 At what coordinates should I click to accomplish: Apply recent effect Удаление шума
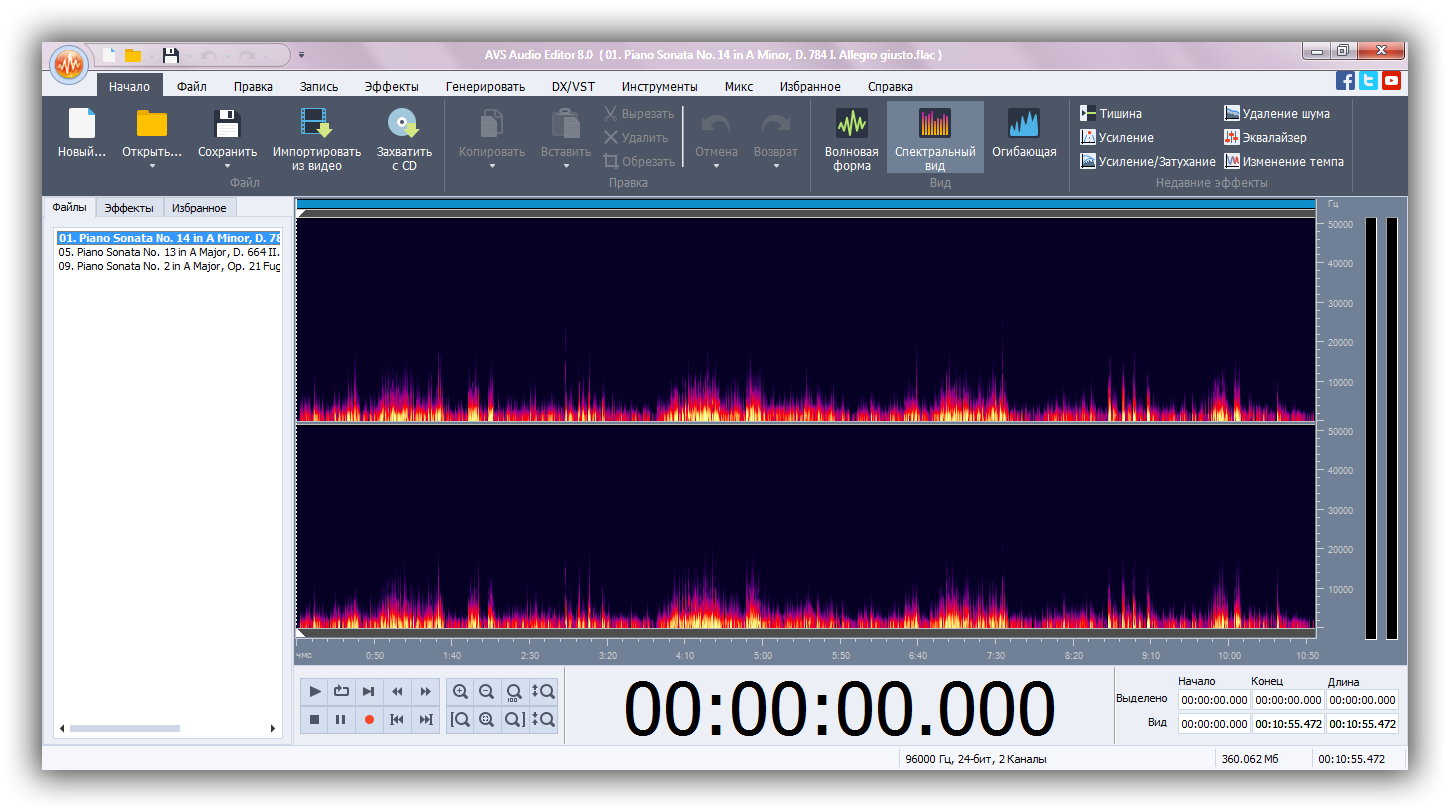coord(1277,114)
